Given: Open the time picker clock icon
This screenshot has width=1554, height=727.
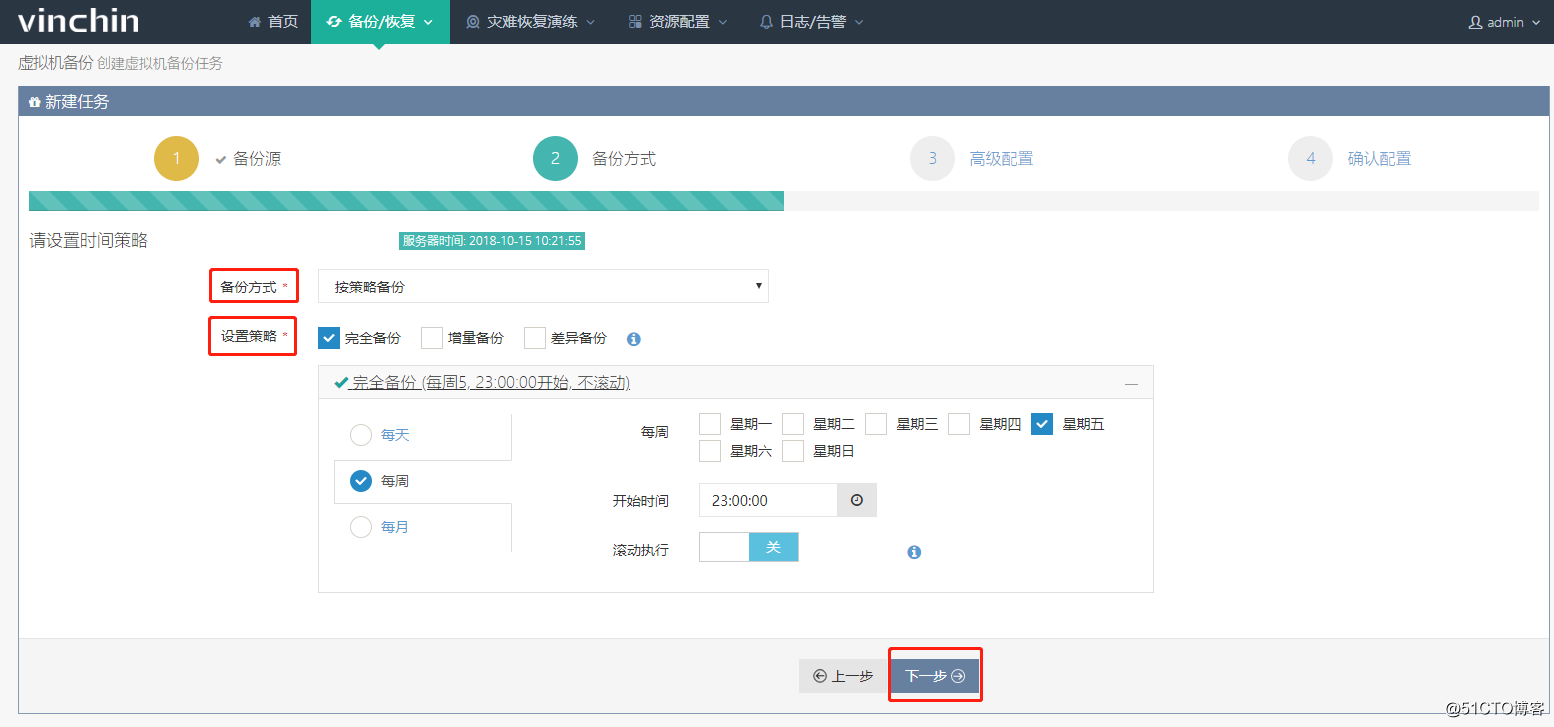Looking at the screenshot, I should tap(857, 500).
